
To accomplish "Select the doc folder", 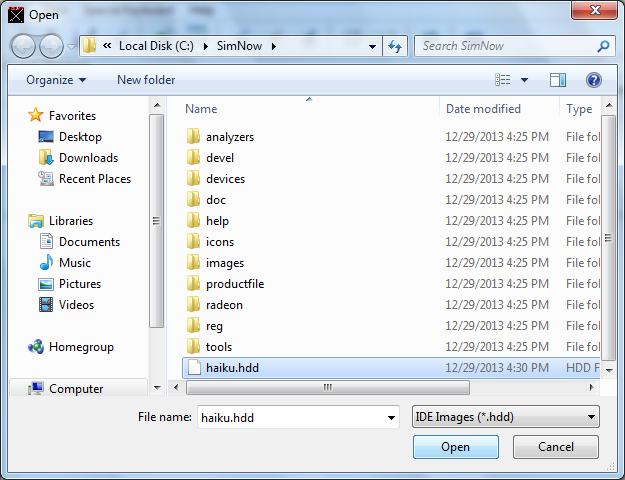I will [x=216, y=200].
